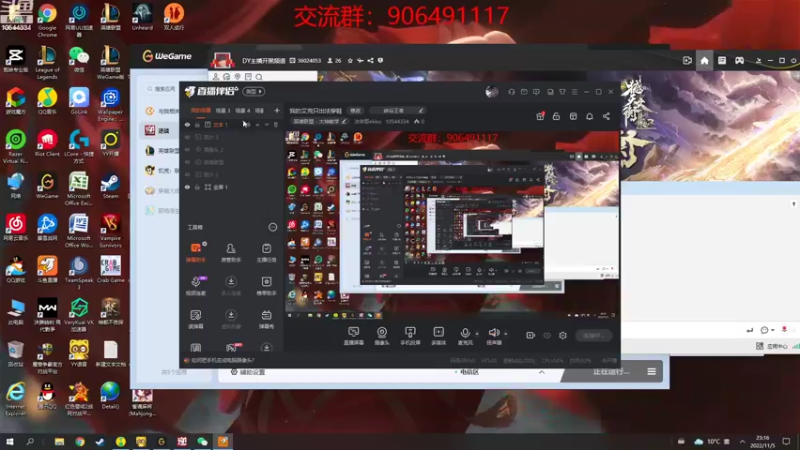Mute the 扬声器 speaker
Image resolution: width=800 pixels, height=450 pixels.
pyautogui.click(x=493, y=336)
